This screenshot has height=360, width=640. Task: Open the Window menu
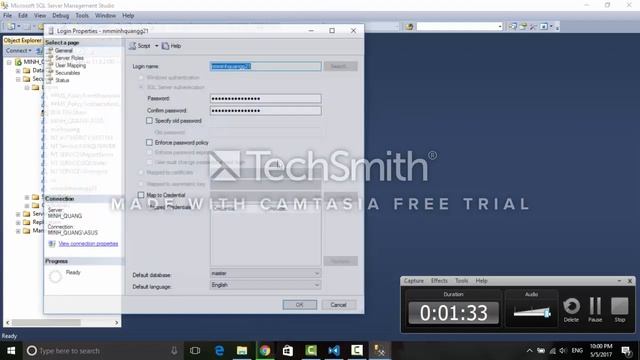pyautogui.click(x=105, y=16)
